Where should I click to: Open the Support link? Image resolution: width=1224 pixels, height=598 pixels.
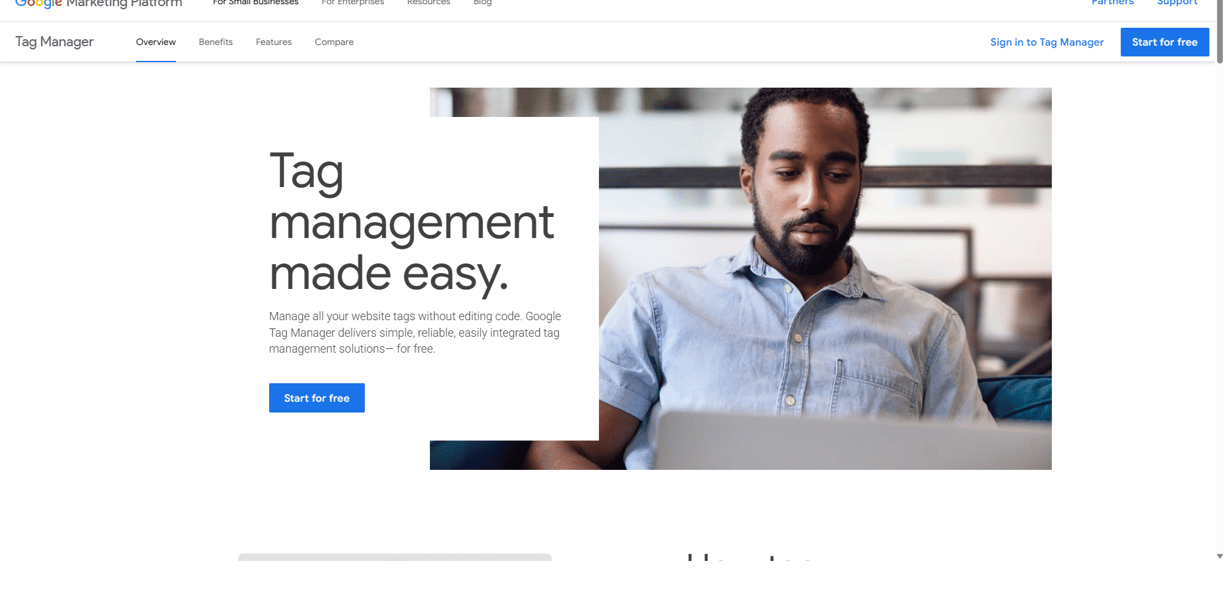point(1177,3)
